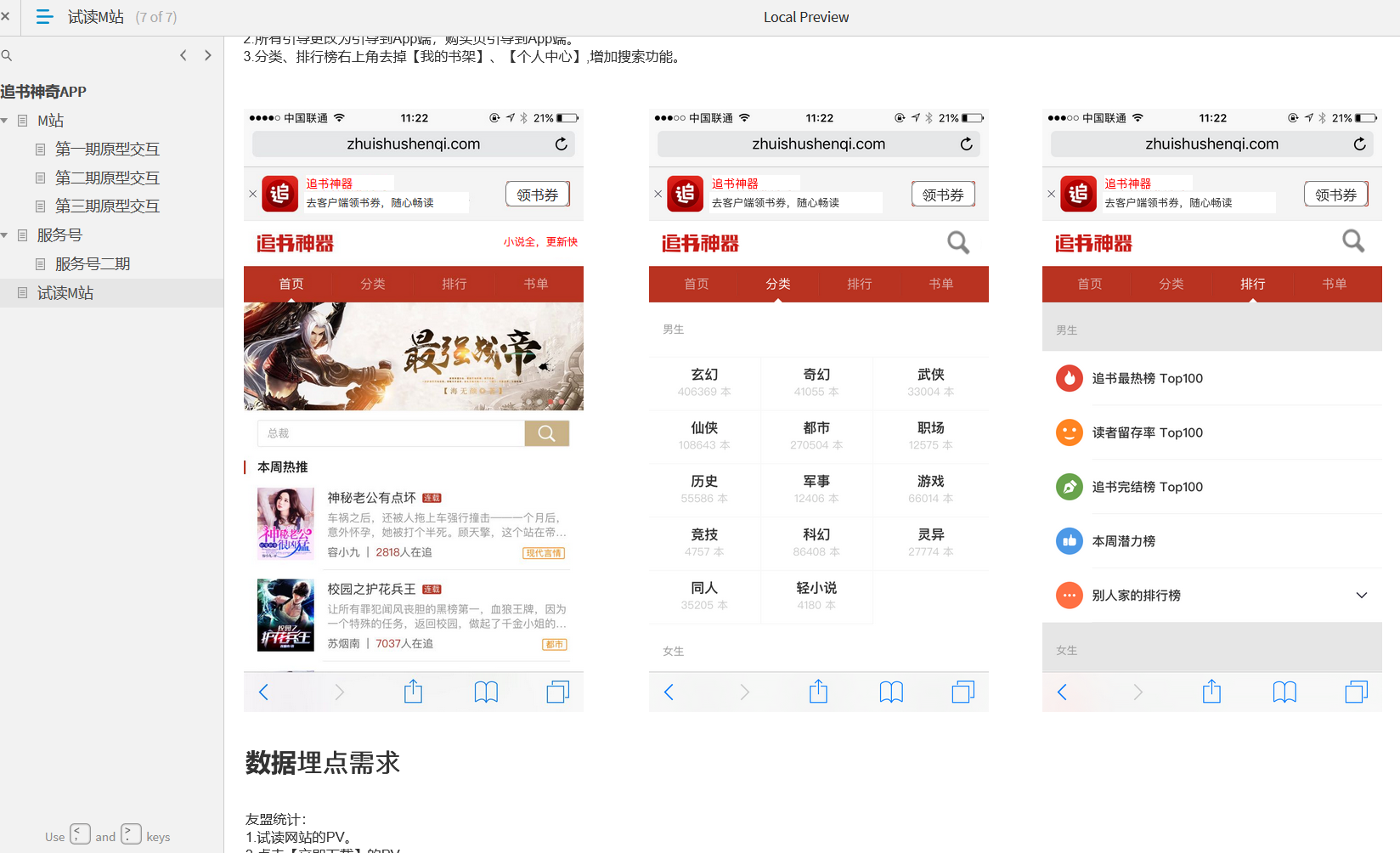The image size is (1400, 853).
Task: Click the tan search button beside input
Action: [547, 433]
